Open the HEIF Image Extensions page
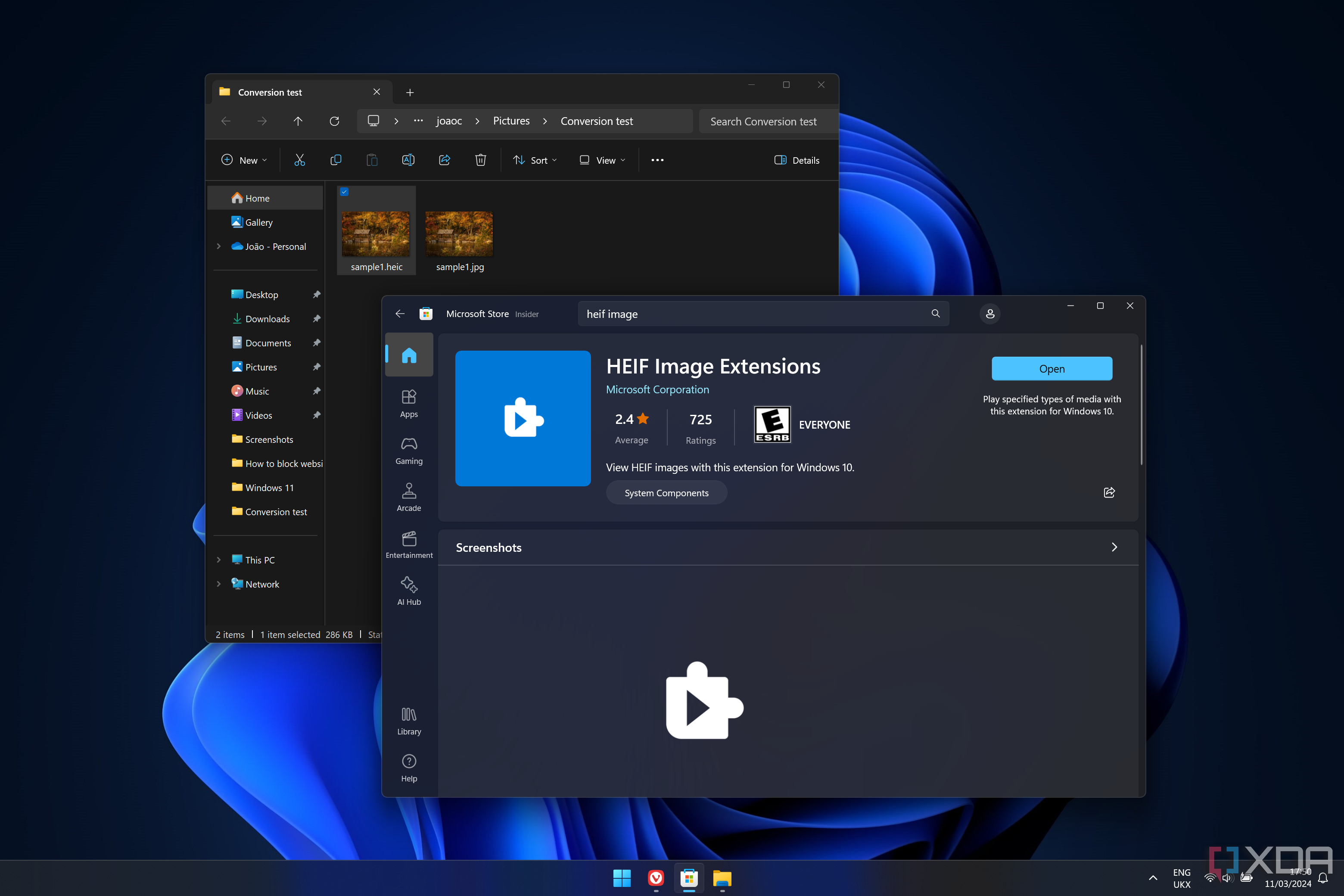The width and height of the screenshot is (1344, 896). click(1052, 368)
